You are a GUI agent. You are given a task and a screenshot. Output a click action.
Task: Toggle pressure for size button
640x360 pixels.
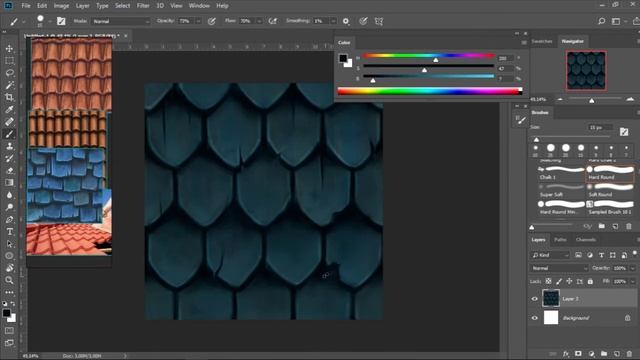[363, 21]
